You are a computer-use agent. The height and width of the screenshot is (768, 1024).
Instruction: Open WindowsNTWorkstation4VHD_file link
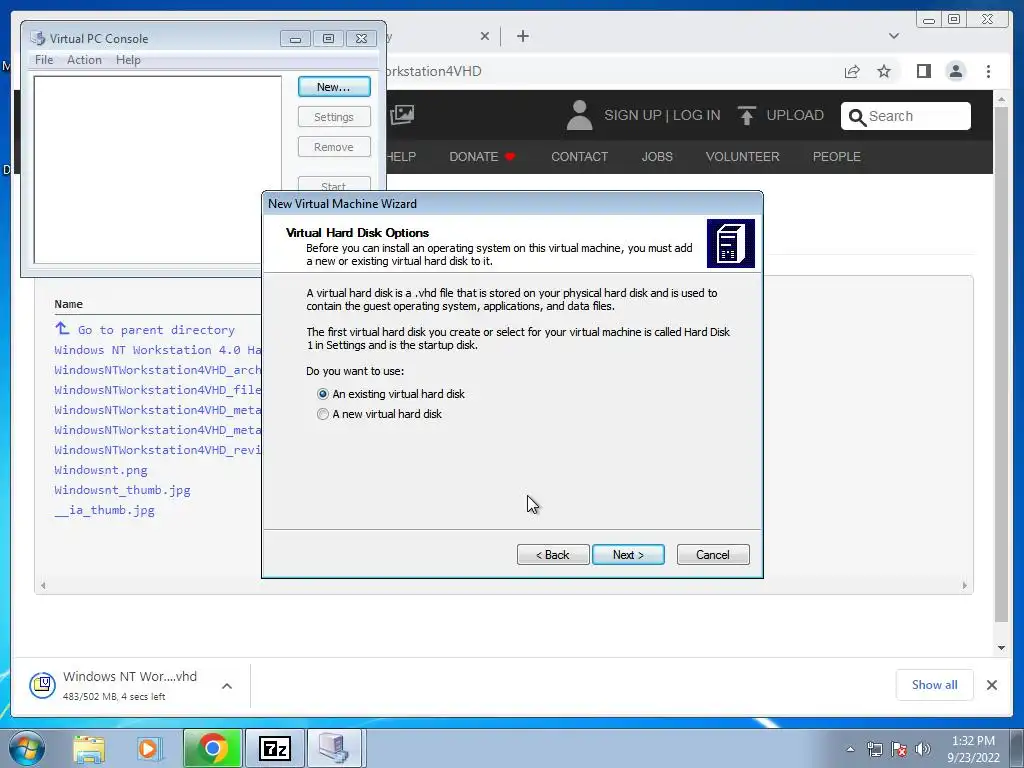coord(157,390)
